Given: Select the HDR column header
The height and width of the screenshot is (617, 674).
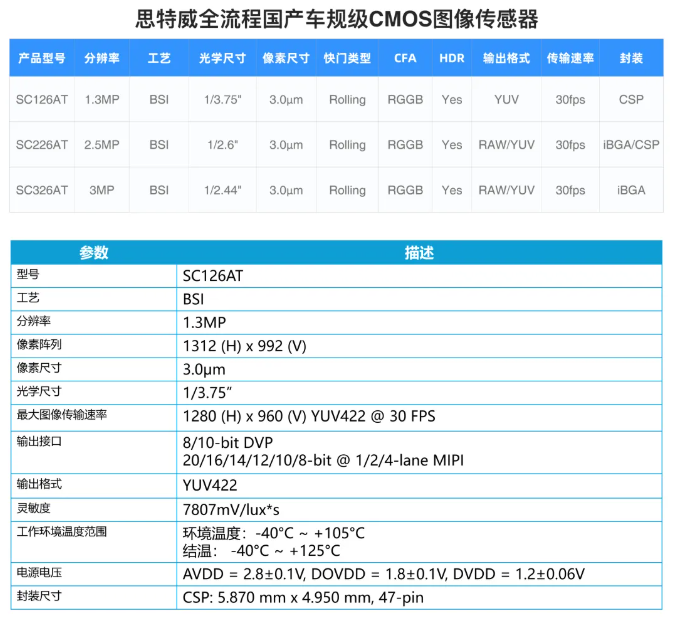Looking at the screenshot, I should (452, 59).
